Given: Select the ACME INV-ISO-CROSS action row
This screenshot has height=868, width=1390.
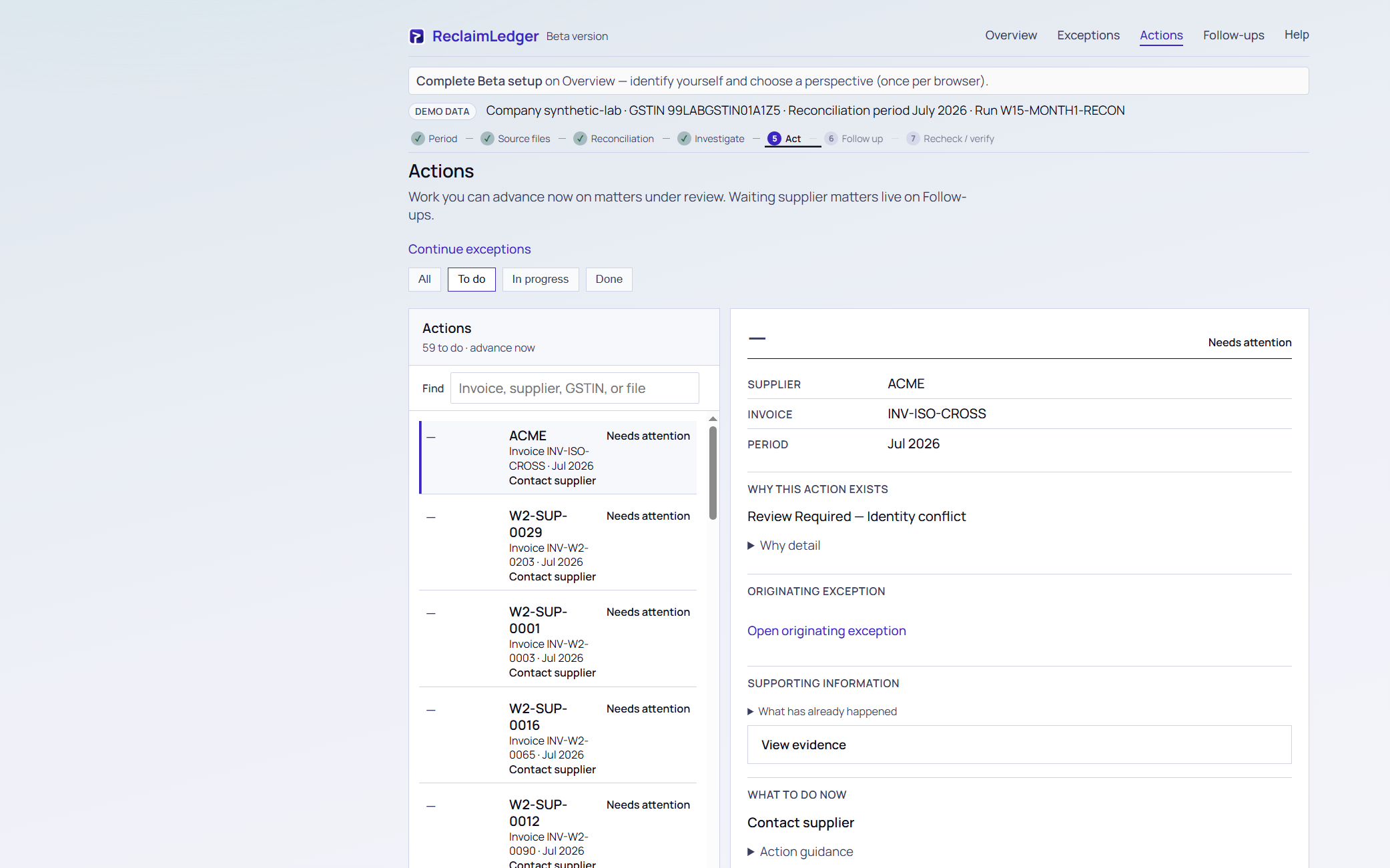Looking at the screenshot, I should pyautogui.click(x=558, y=458).
